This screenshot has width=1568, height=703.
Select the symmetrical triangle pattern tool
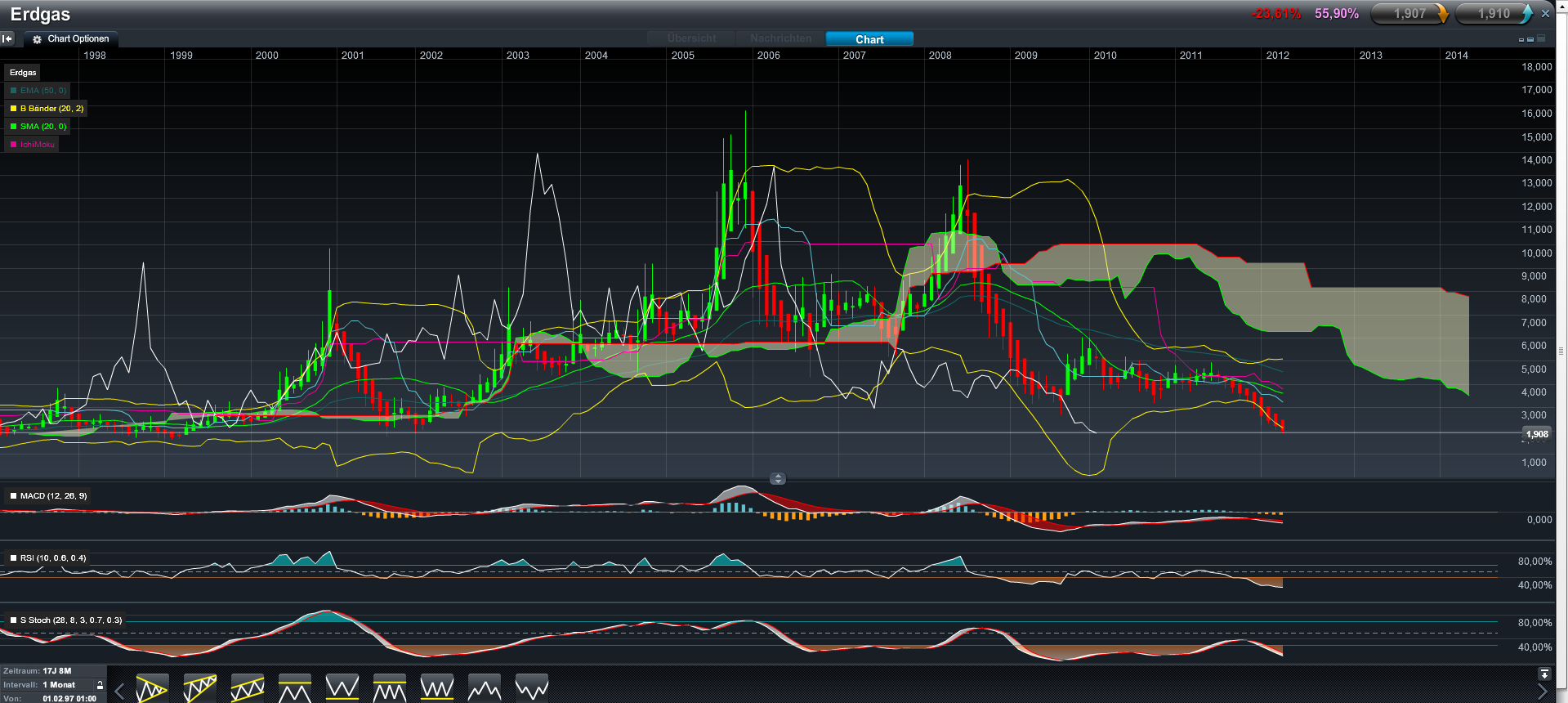153,688
